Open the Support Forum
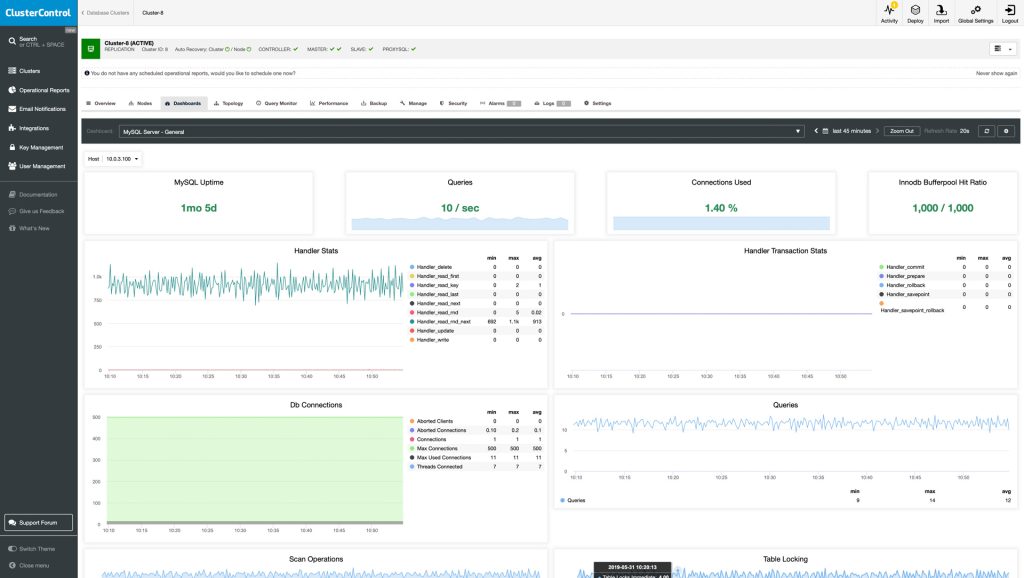This screenshot has height=578, width=1024. [38, 522]
